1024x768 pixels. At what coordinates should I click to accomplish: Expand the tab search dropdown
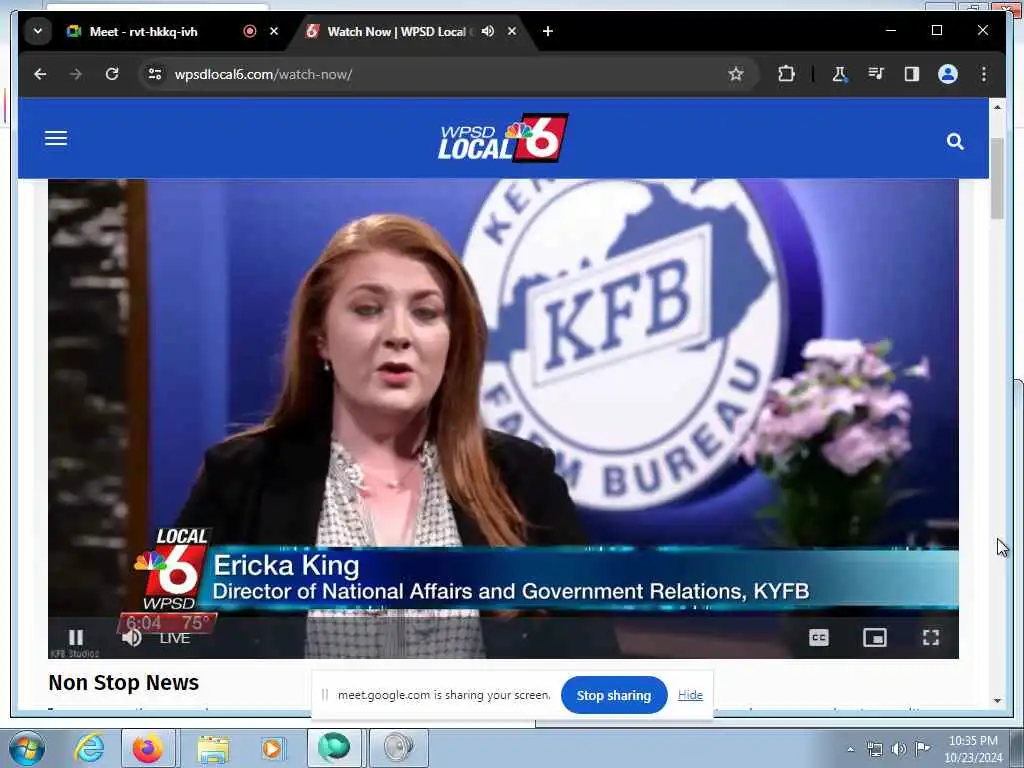[38, 31]
